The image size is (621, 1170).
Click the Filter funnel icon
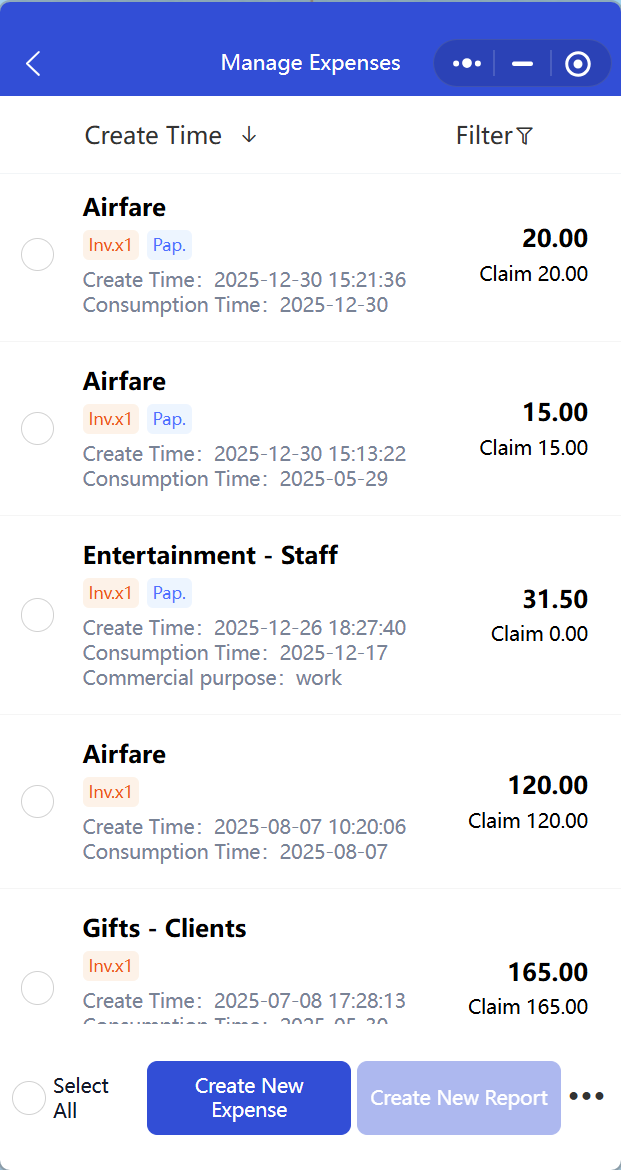pos(525,136)
